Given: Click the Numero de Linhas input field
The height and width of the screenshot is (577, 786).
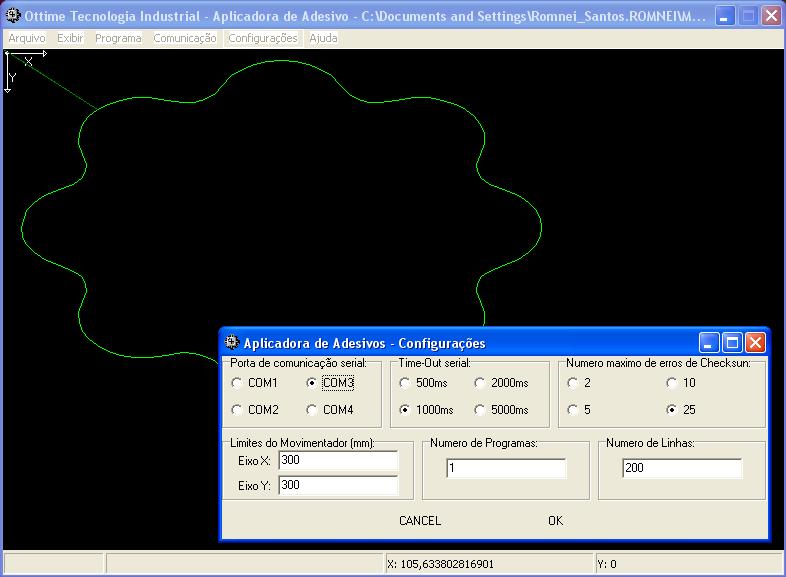Looking at the screenshot, I should point(683,468).
